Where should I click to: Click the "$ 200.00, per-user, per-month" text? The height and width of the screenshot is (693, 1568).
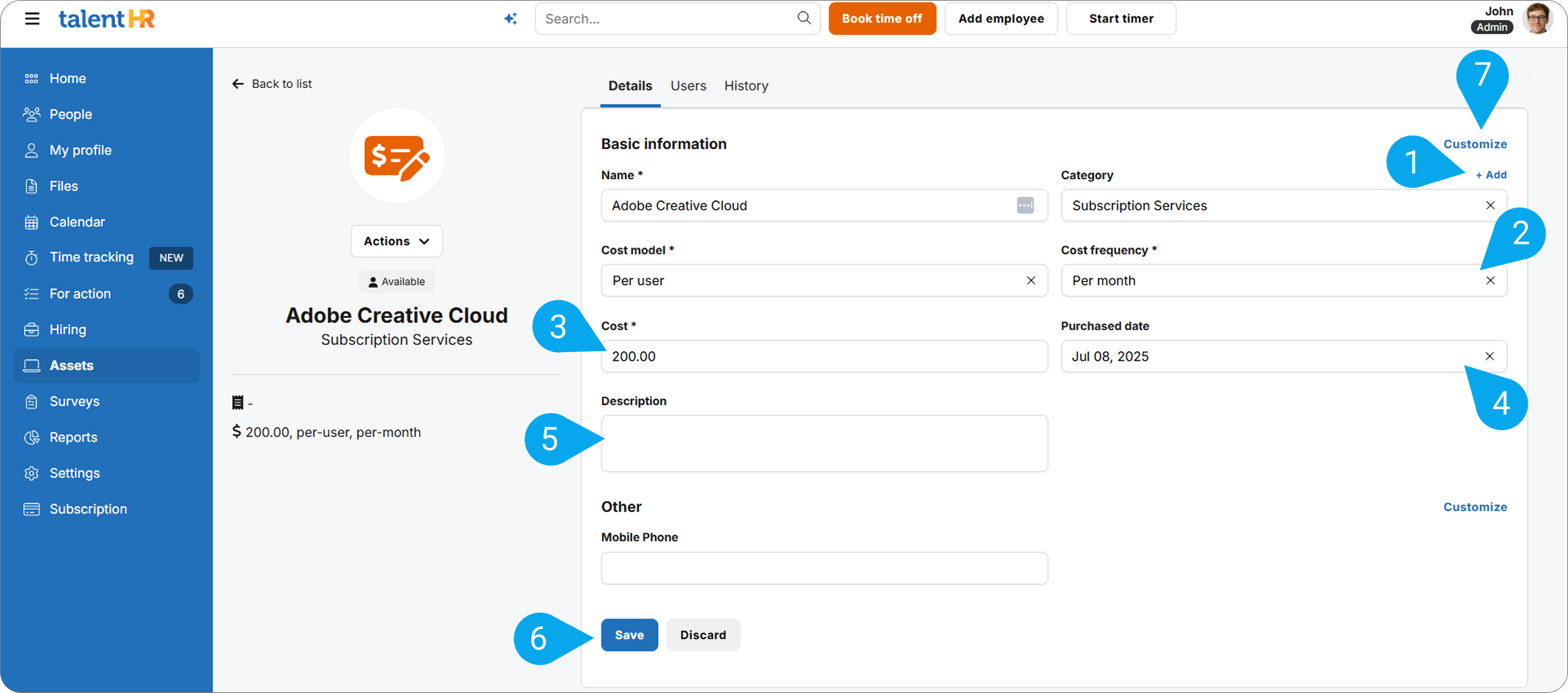pyautogui.click(x=327, y=432)
